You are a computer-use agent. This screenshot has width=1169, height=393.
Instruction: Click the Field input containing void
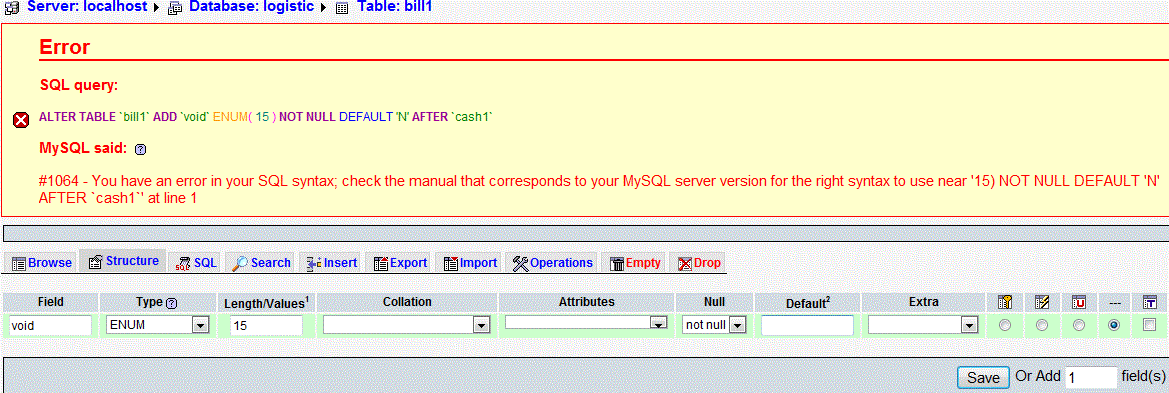[50, 325]
